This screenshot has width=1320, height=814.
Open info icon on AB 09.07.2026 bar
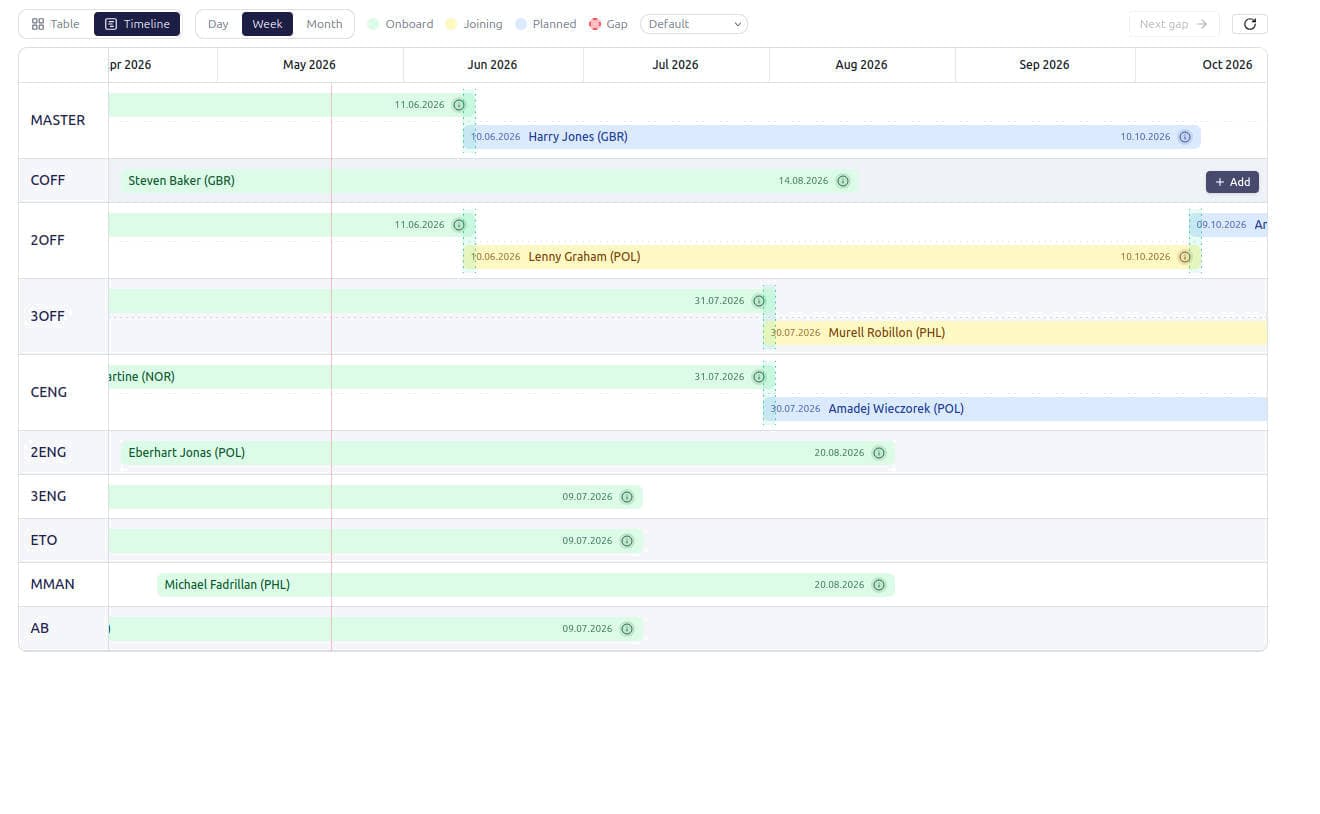coord(627,629)
